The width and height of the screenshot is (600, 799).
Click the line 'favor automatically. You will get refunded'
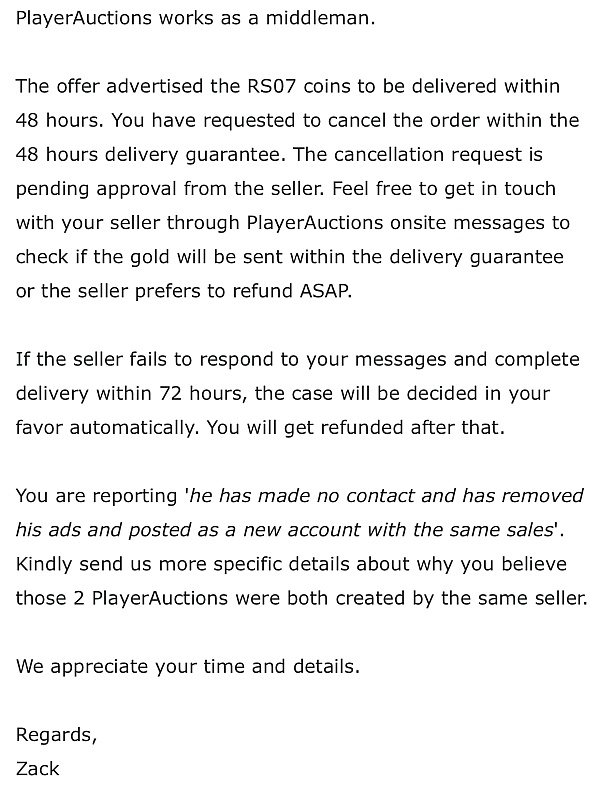click(x=260, y=428)
